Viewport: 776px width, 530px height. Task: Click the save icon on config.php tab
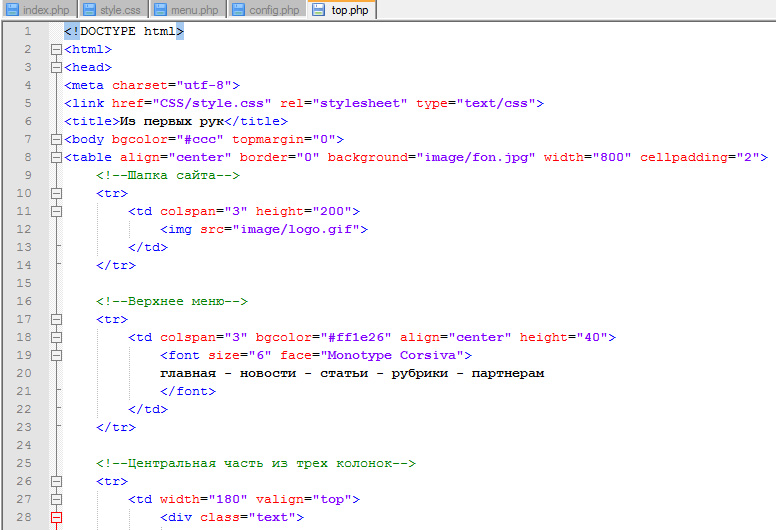(x=239, y=10)
